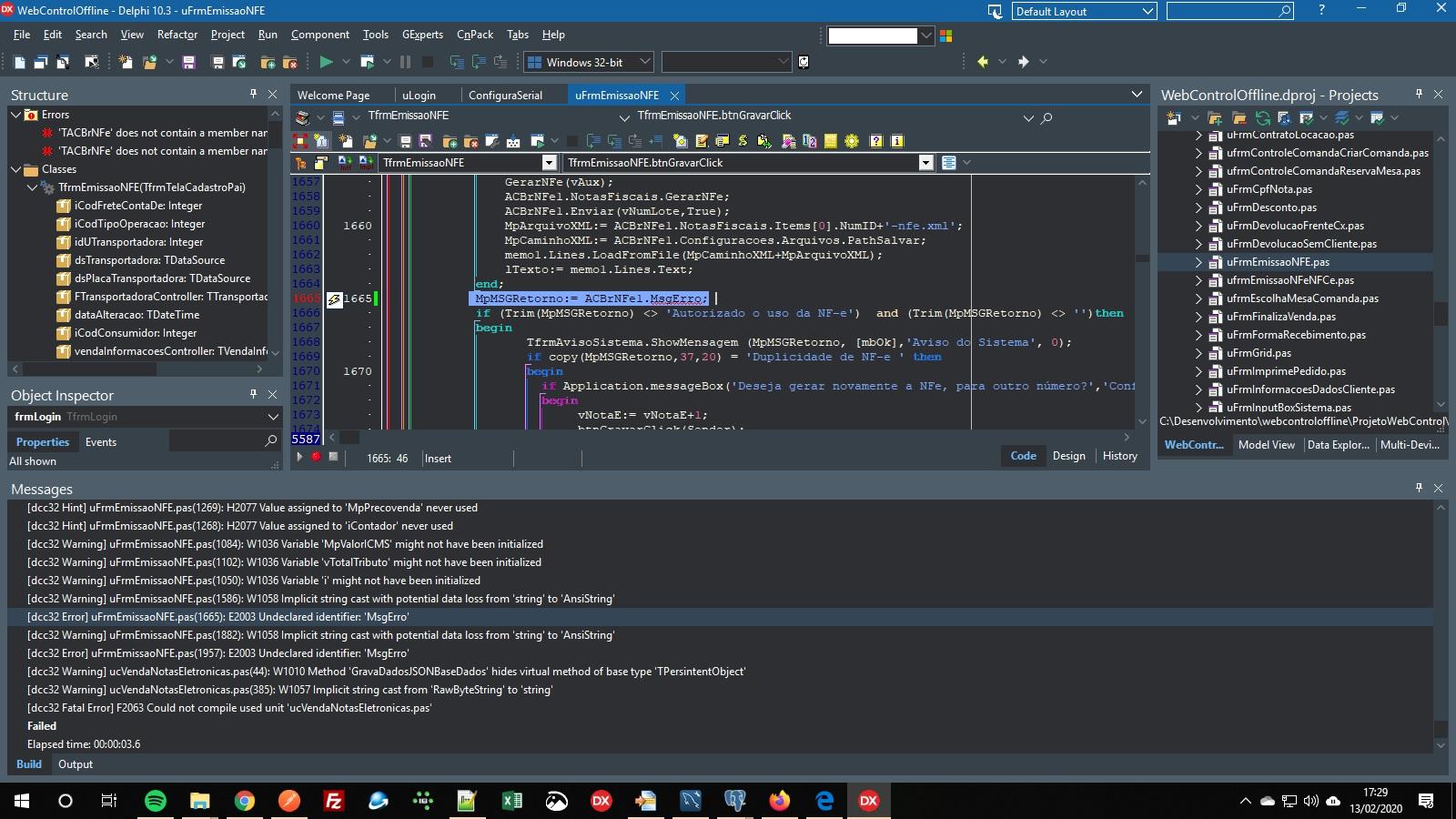Switch to the Design view button
Image resolution: width=1456 pixels, height=819 pixels.
click(1068, 456)
